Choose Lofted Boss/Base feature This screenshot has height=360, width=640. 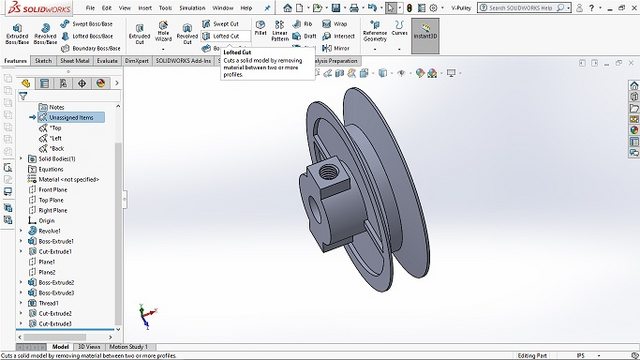coord(87,36)
